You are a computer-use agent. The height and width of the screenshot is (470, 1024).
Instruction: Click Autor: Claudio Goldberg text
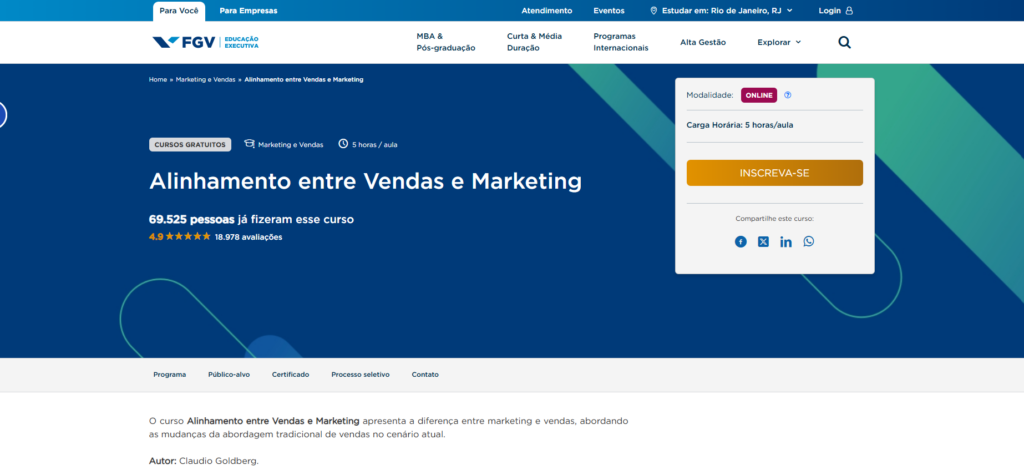click(204, 461)
